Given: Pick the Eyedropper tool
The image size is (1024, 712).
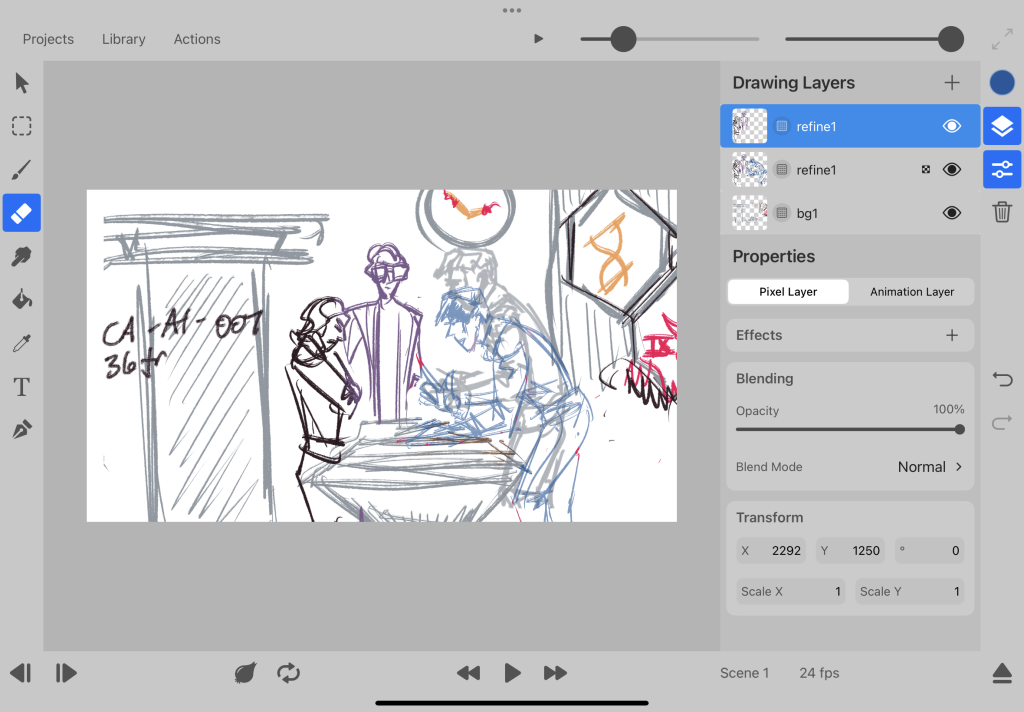Looking at the screenshot, I should tap(21, 343).
